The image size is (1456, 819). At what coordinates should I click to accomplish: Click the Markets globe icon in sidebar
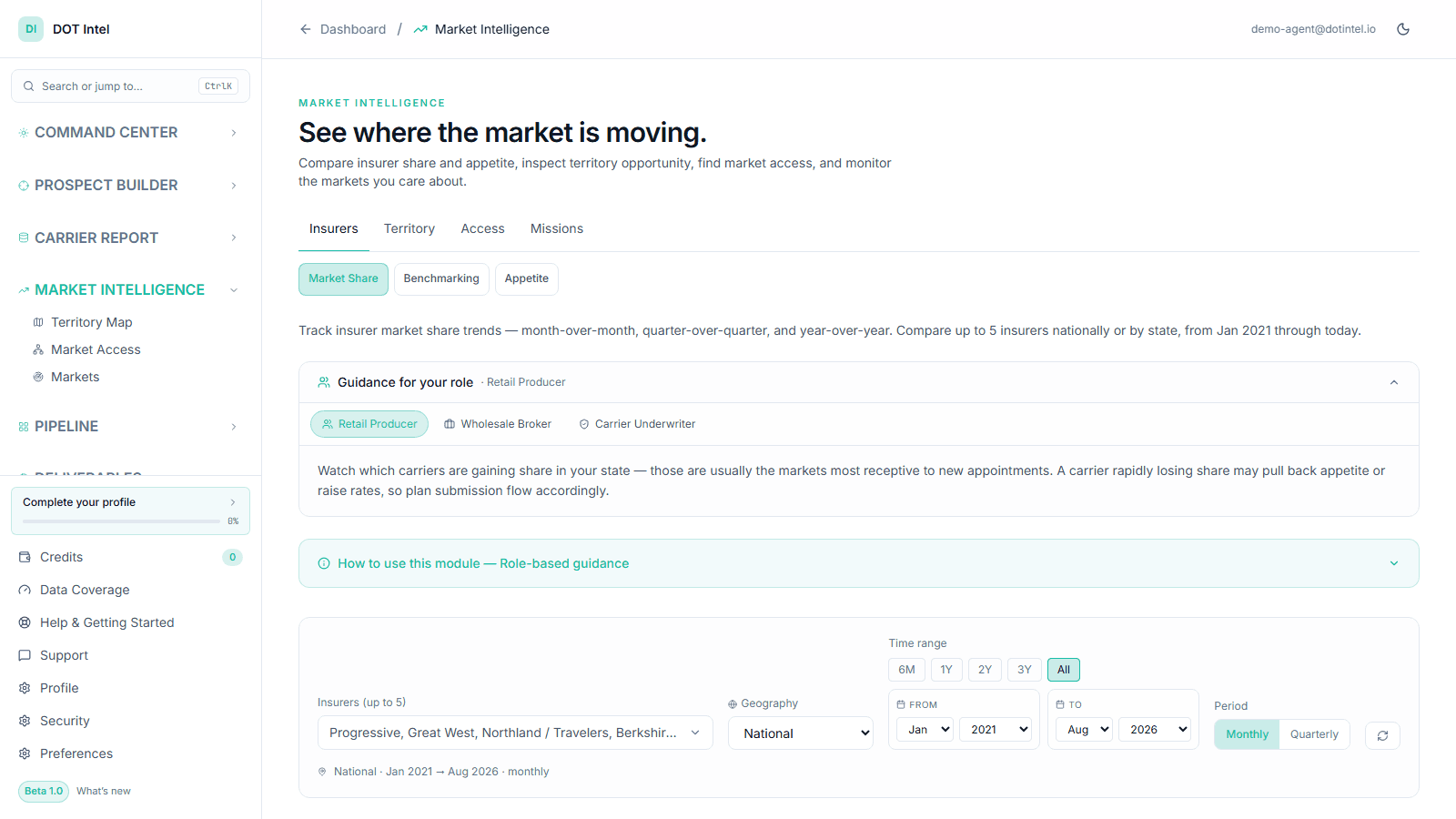[x=38, y=377]
